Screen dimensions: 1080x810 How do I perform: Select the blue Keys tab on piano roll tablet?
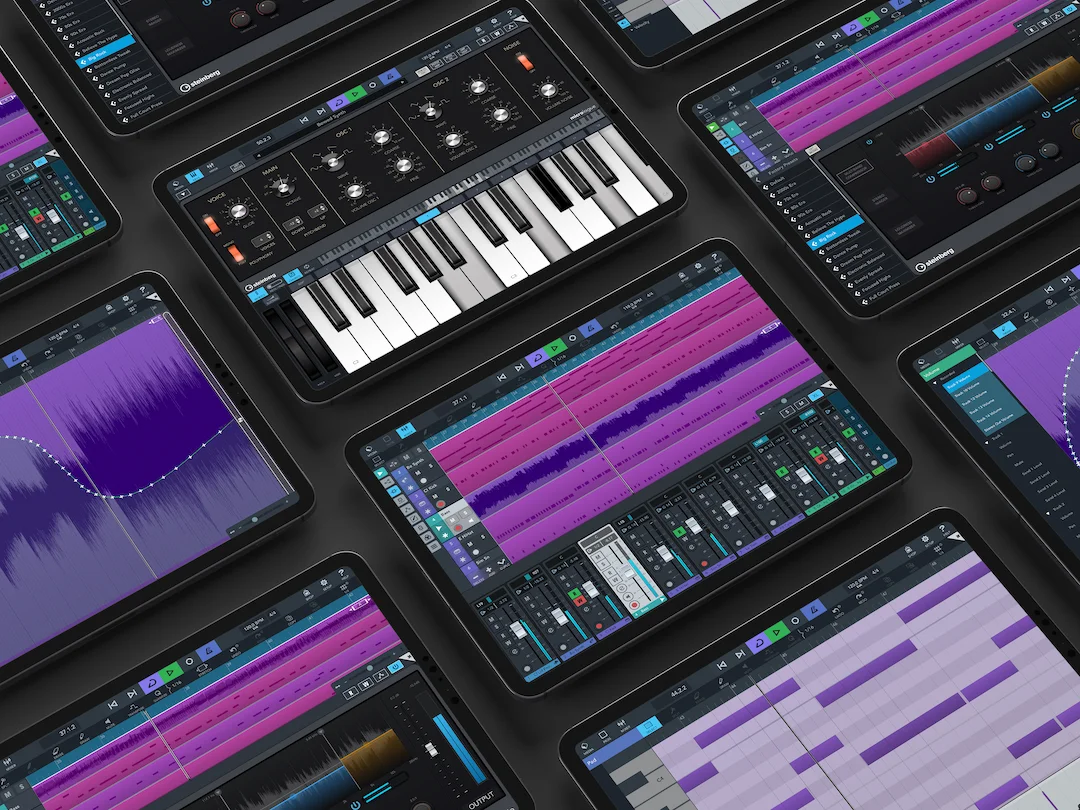coord(648,726)
